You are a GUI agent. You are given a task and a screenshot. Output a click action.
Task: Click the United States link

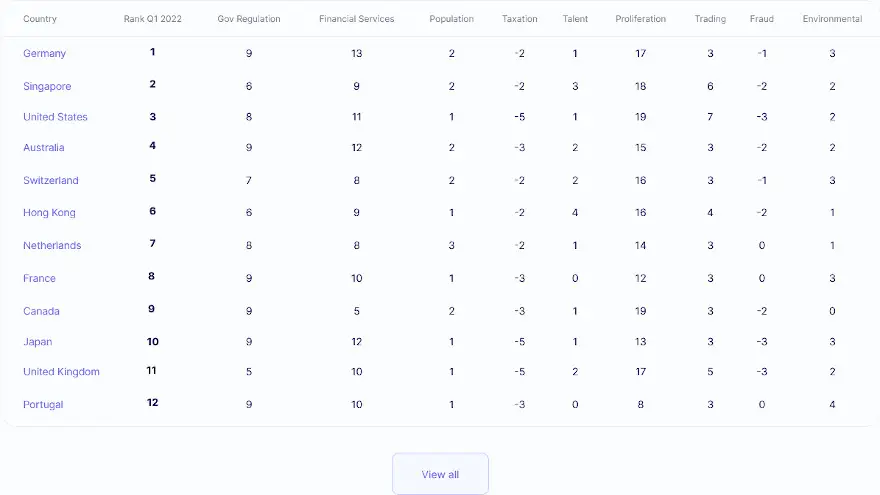click(55, 117)
